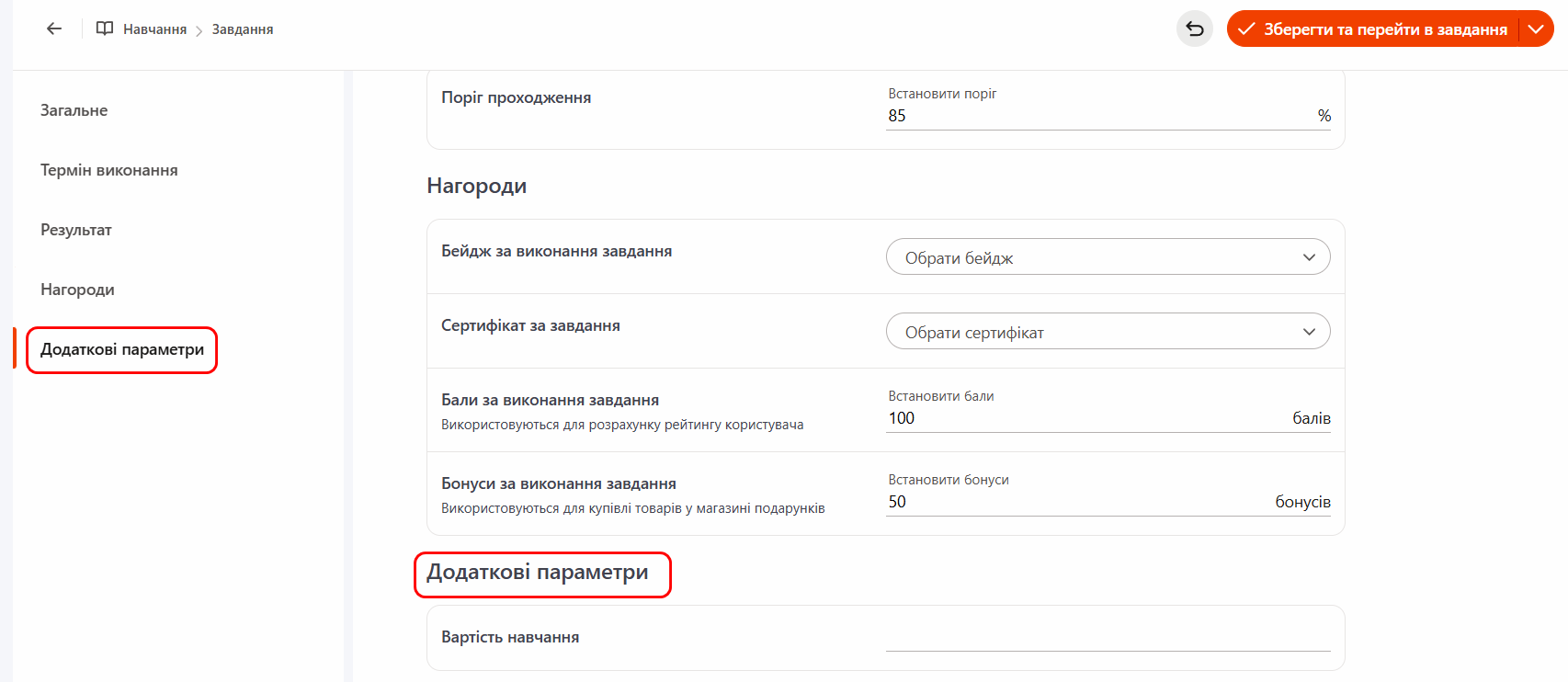This screenshot has width=1568, height=682.
Task: Expand the Обрати сертифікат dropdown
Action: coord(1094,332)
